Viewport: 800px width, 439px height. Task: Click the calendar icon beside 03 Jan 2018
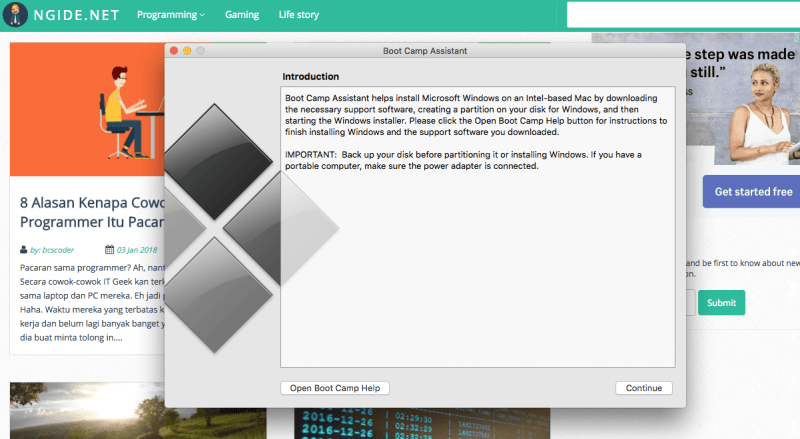tap(109, 250)
